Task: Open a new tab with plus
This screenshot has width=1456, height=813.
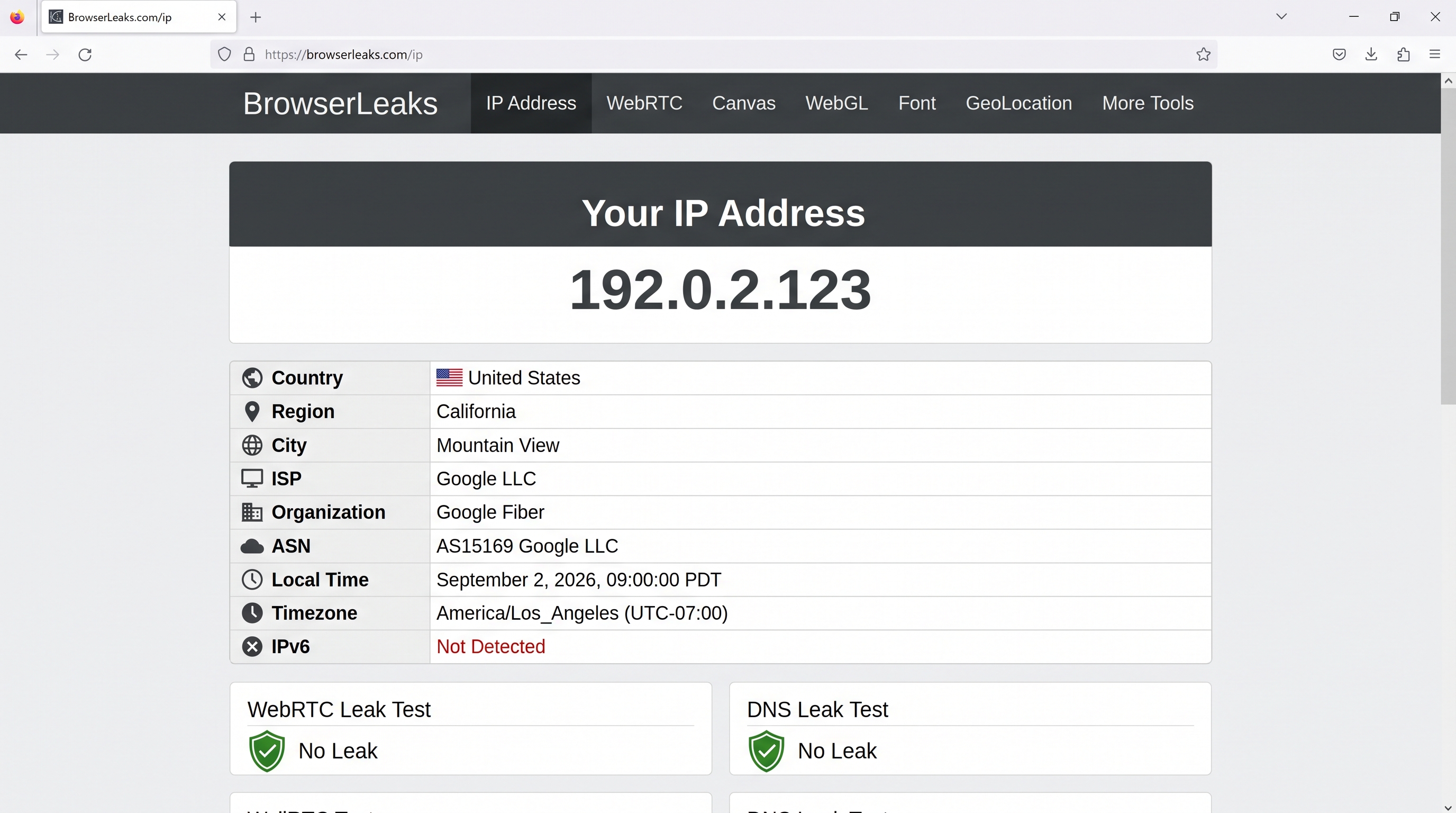Action: 256,17
